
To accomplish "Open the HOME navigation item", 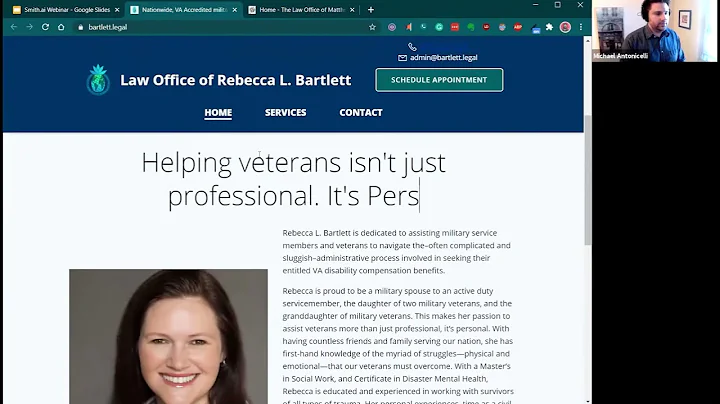I will (218, 112).
